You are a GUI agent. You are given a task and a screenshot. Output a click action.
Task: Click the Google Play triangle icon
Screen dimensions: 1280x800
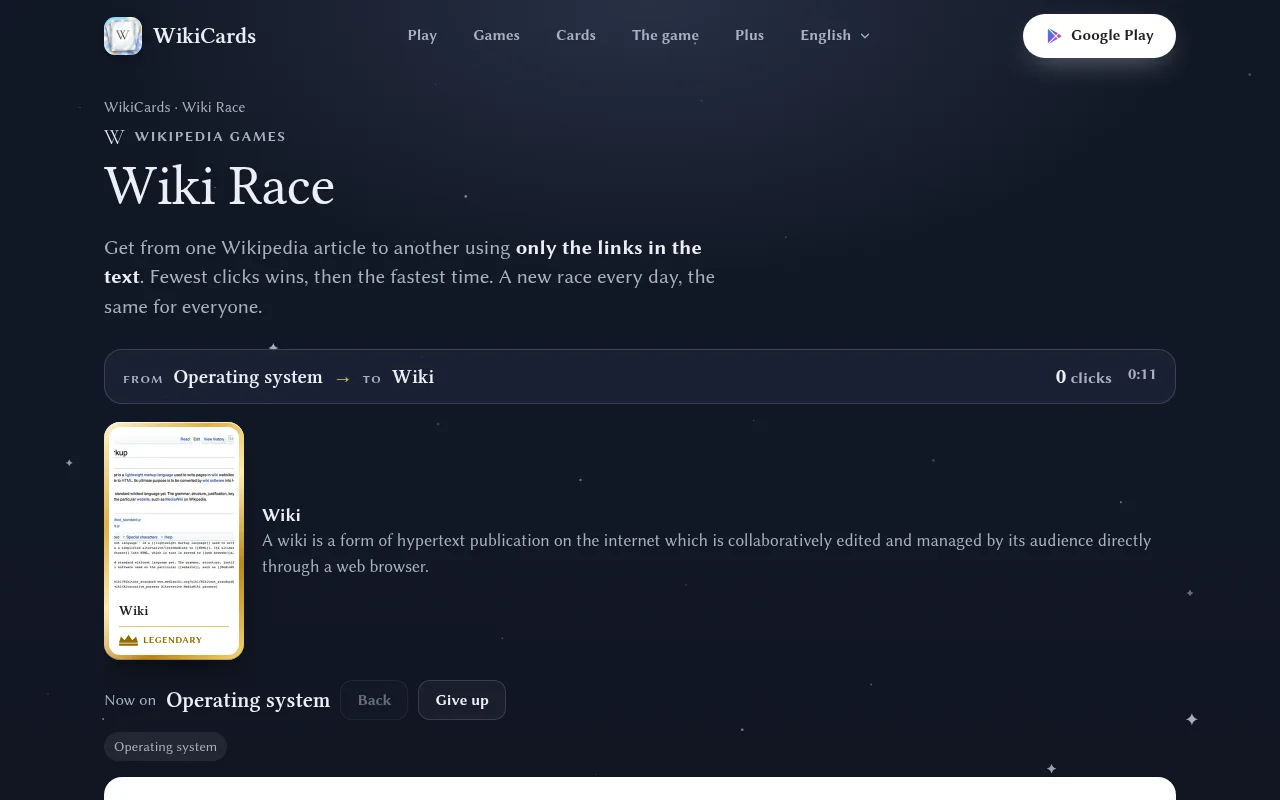point(1054,36)
